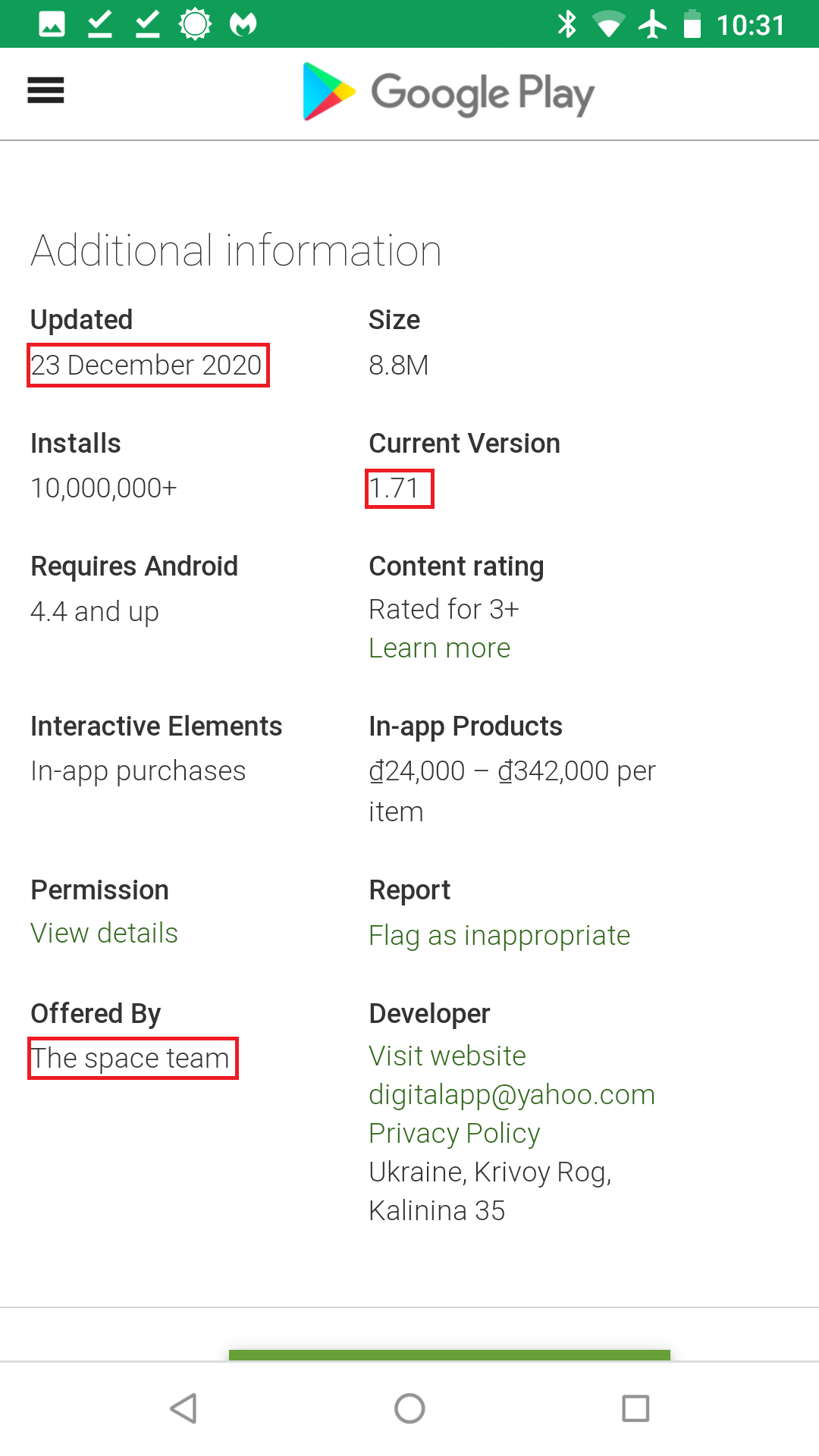The image size is (819, 1456).
Task: Open the developer's Visit website link
Action: (447, 1056)
